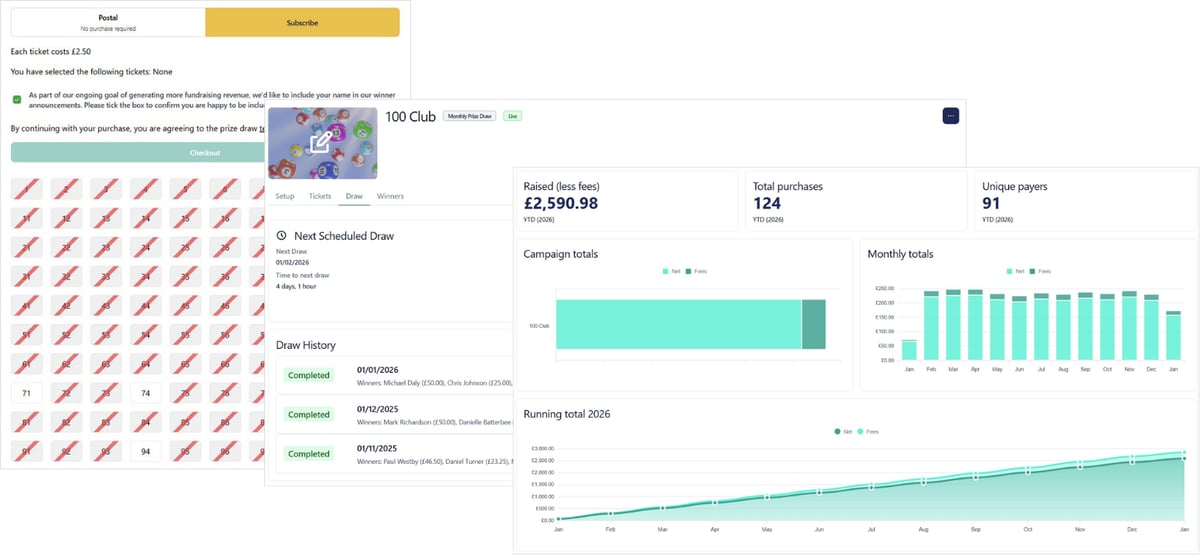
Task: Switch to the Winners tab
Action: (390, 196)
